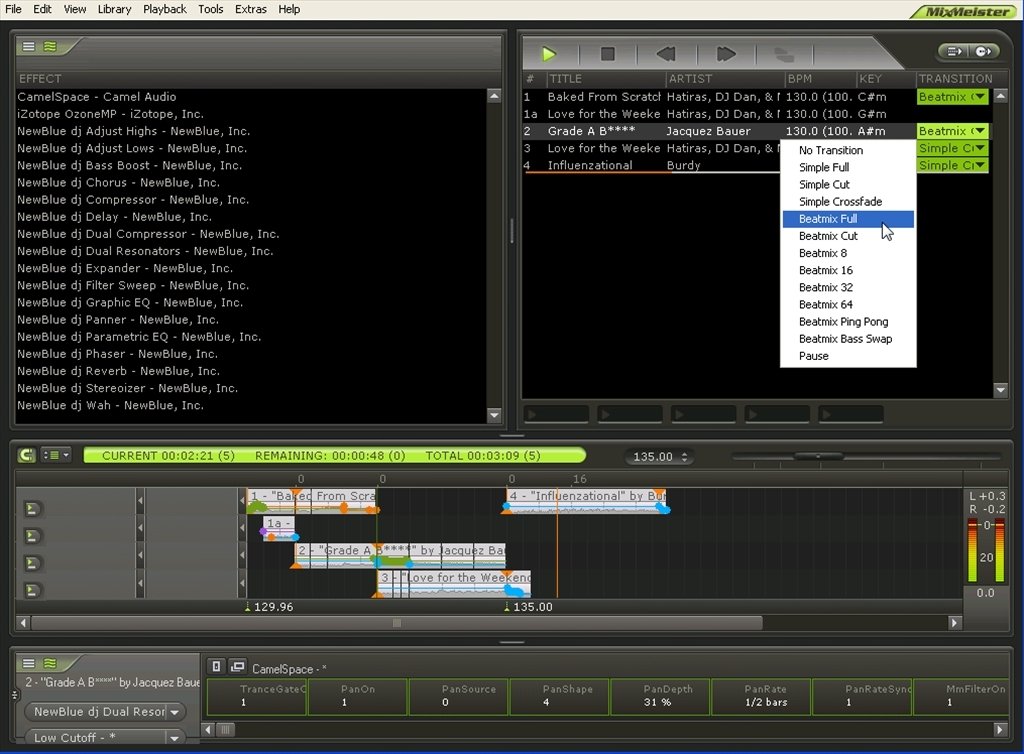Click the PanDepth 31 % parameter cell

(660, 696)
